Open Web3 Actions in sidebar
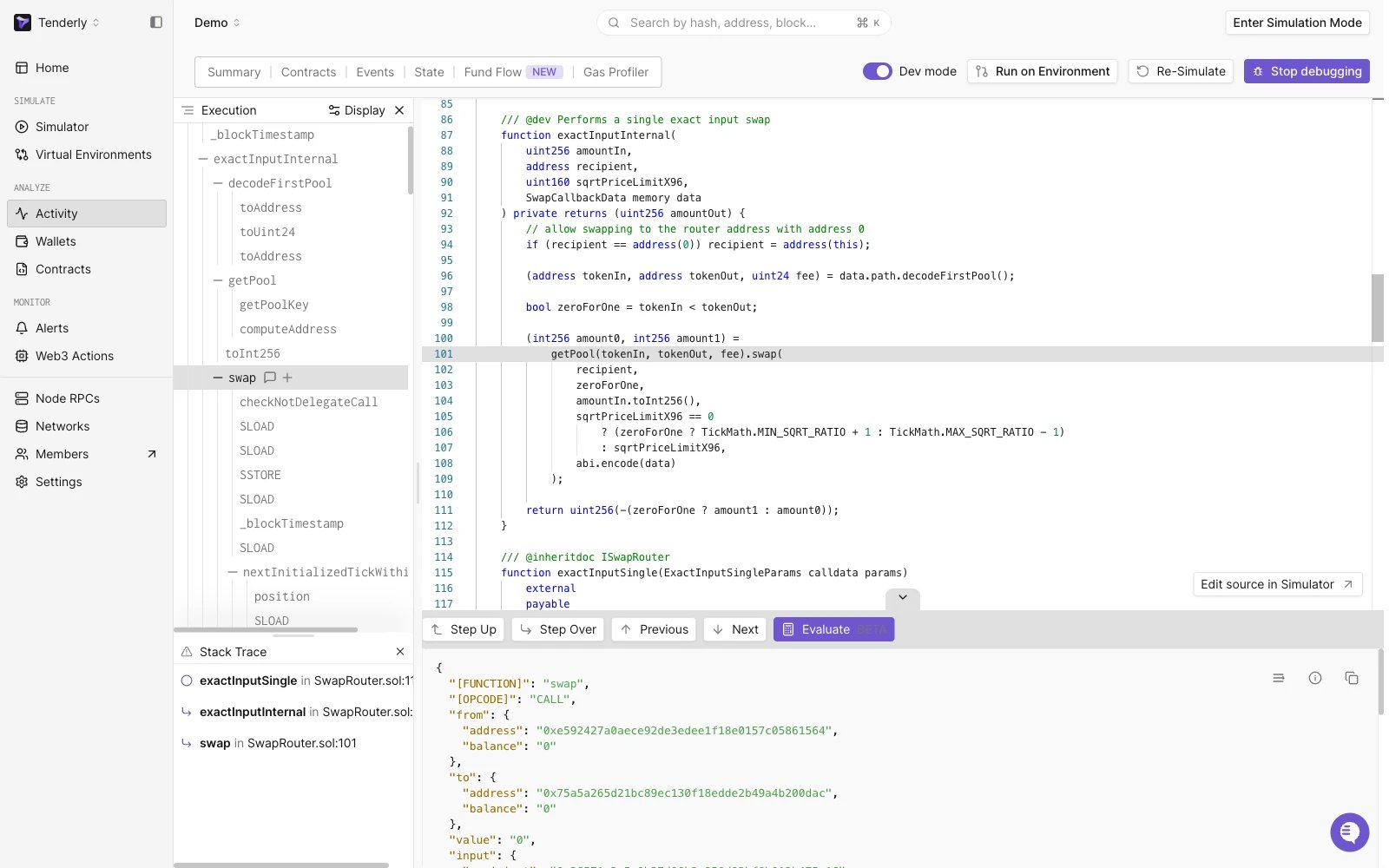1389x868 pixels. 75,356
